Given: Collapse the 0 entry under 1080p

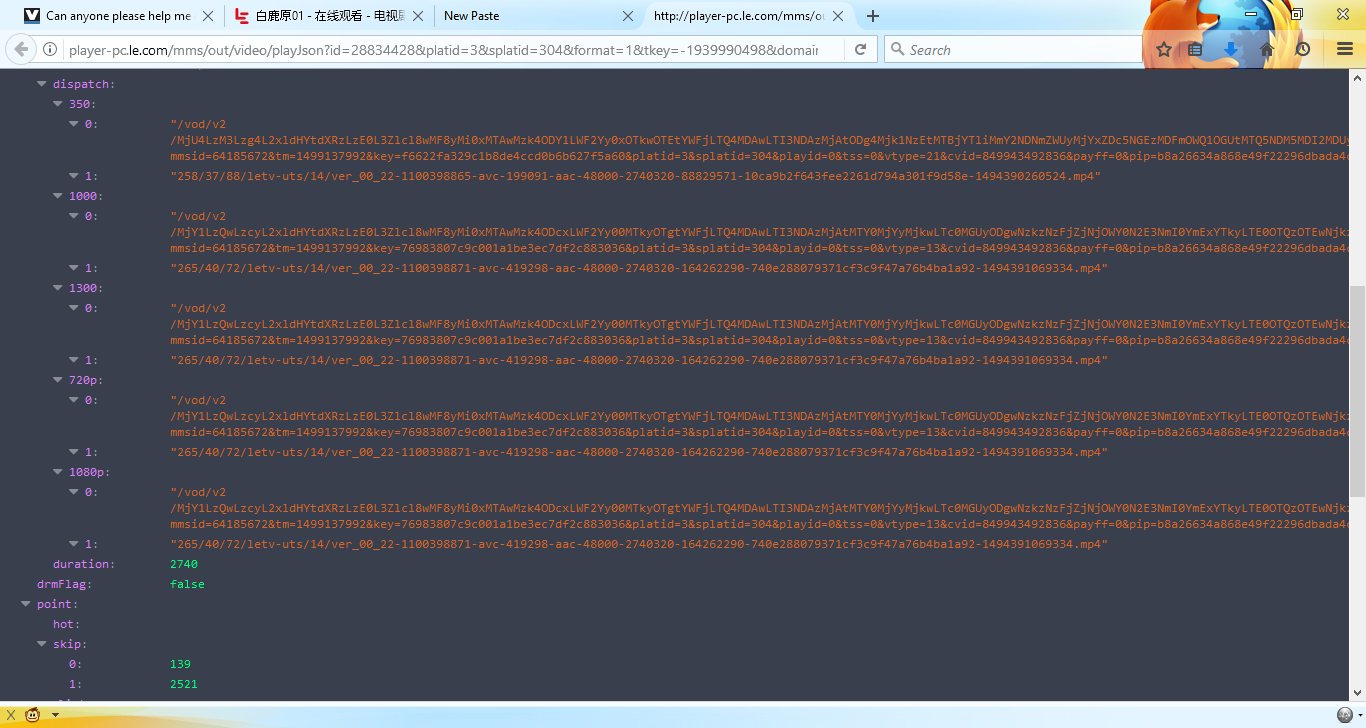Looking at the screenshot, I should click(x=74, y=492).
